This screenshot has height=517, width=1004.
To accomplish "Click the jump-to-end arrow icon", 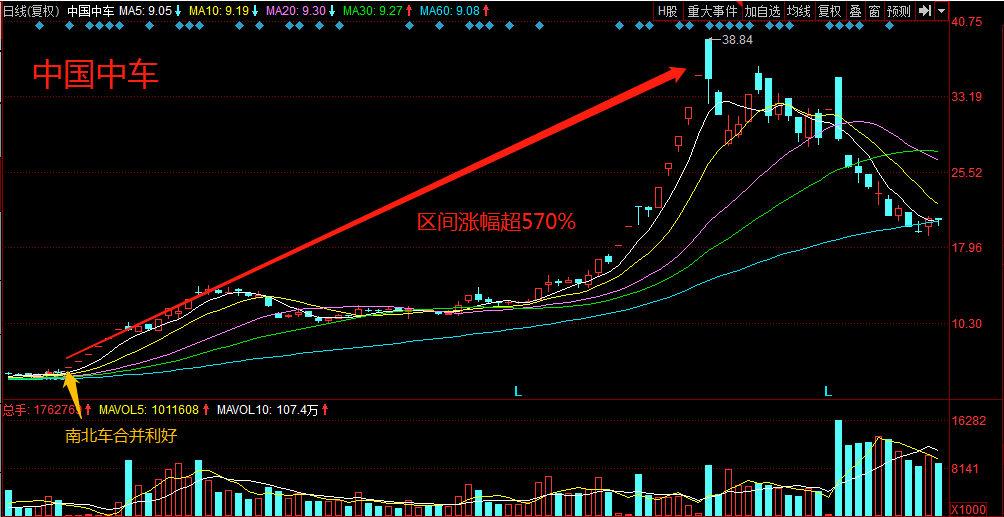I will pyautogui.click(x=924, y=11).
